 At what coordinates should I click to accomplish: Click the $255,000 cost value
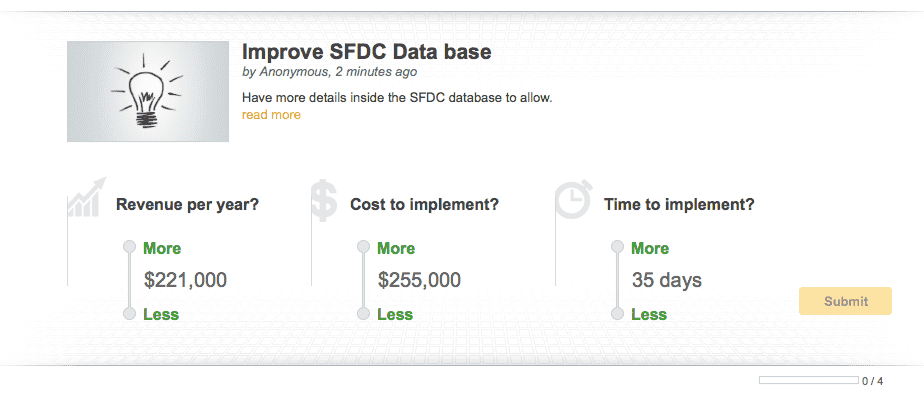click(419, 280)
